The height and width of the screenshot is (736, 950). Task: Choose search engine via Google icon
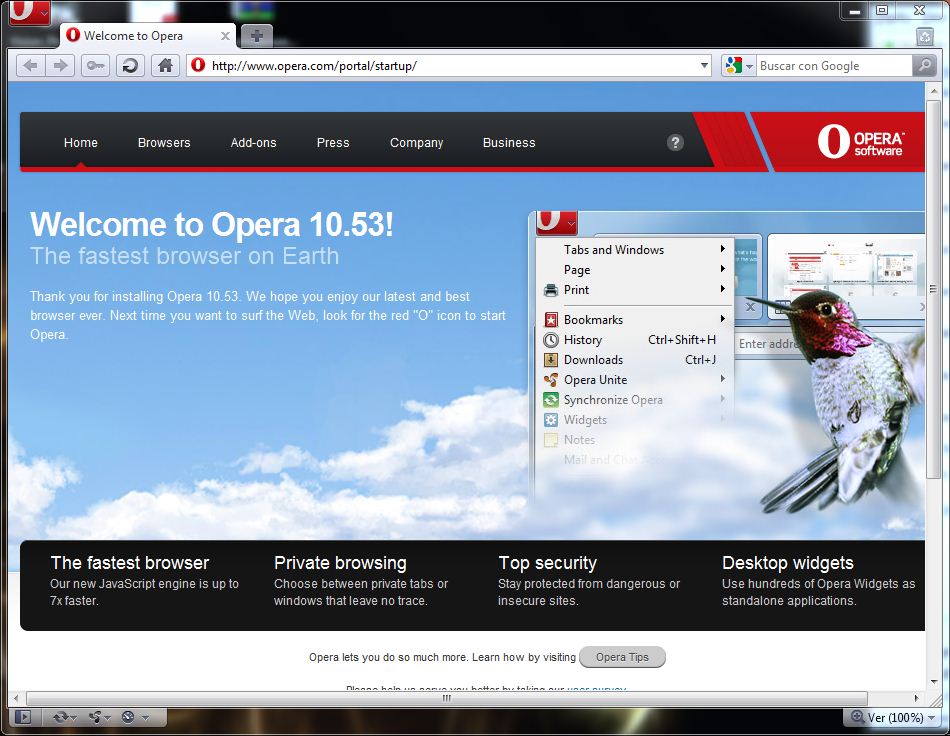pos(738,65)
